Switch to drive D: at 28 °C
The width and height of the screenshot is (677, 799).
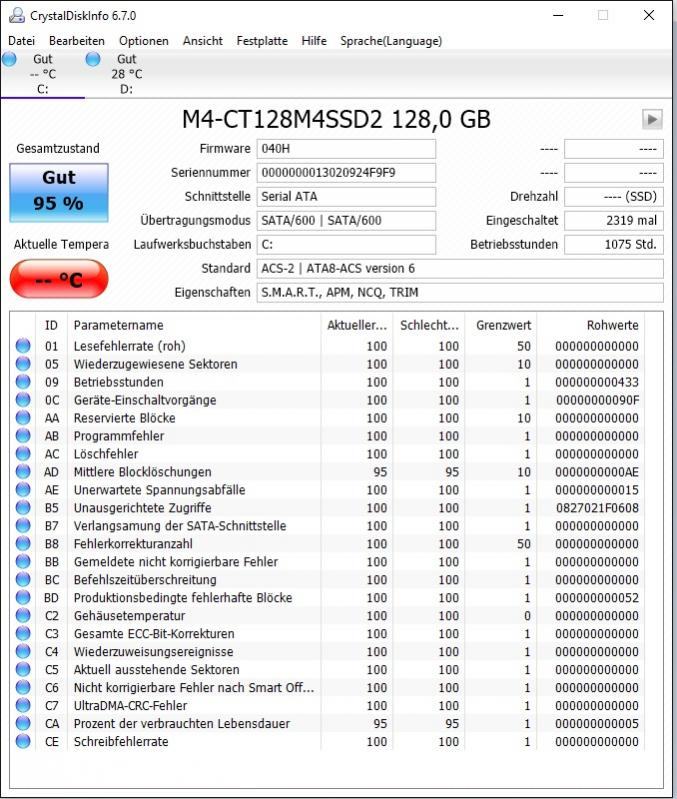(126, 74)
